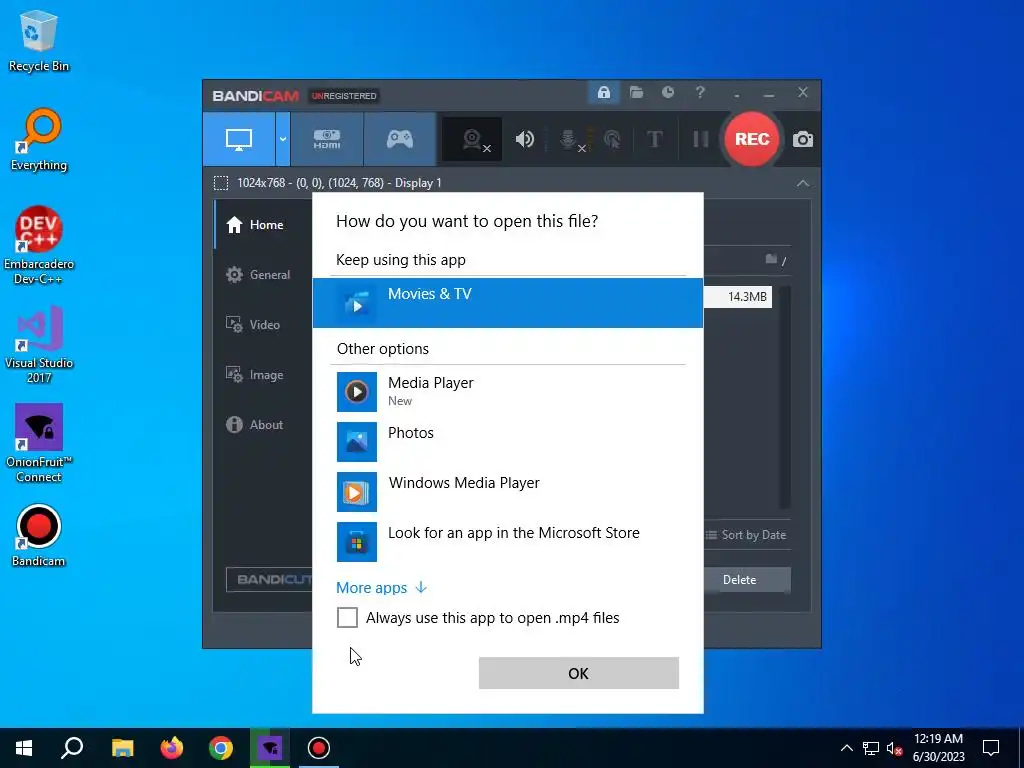This screenshot has height=768, width=1024.
Task: Open Video settings tab
Action: (x=264, y=325)
